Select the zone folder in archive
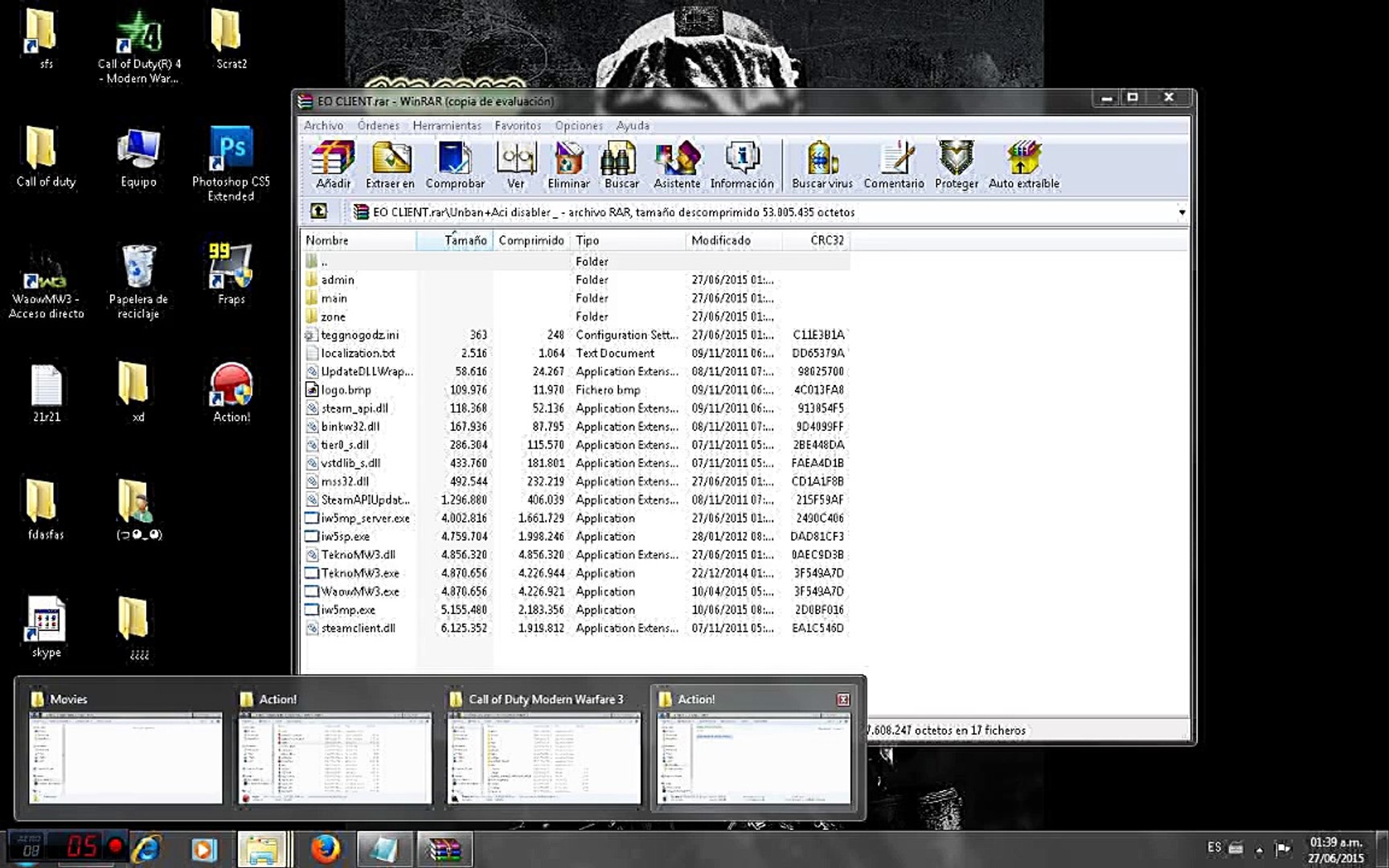Image resolution: width=1389 pixels, height=868 pixels. coord(576,317)
